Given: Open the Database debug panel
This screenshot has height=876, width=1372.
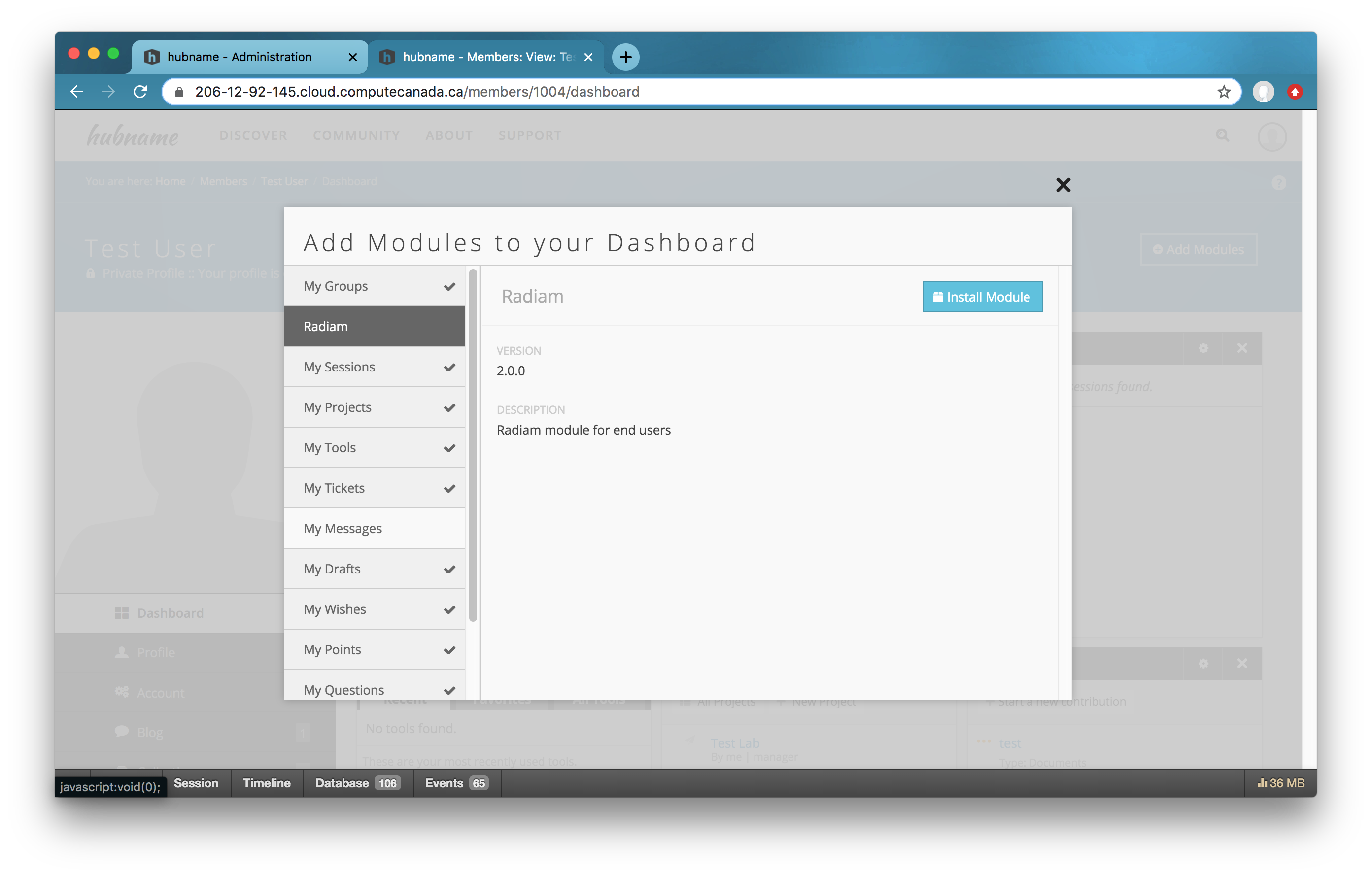Looking at the screenshot, I should coord(358,783).
